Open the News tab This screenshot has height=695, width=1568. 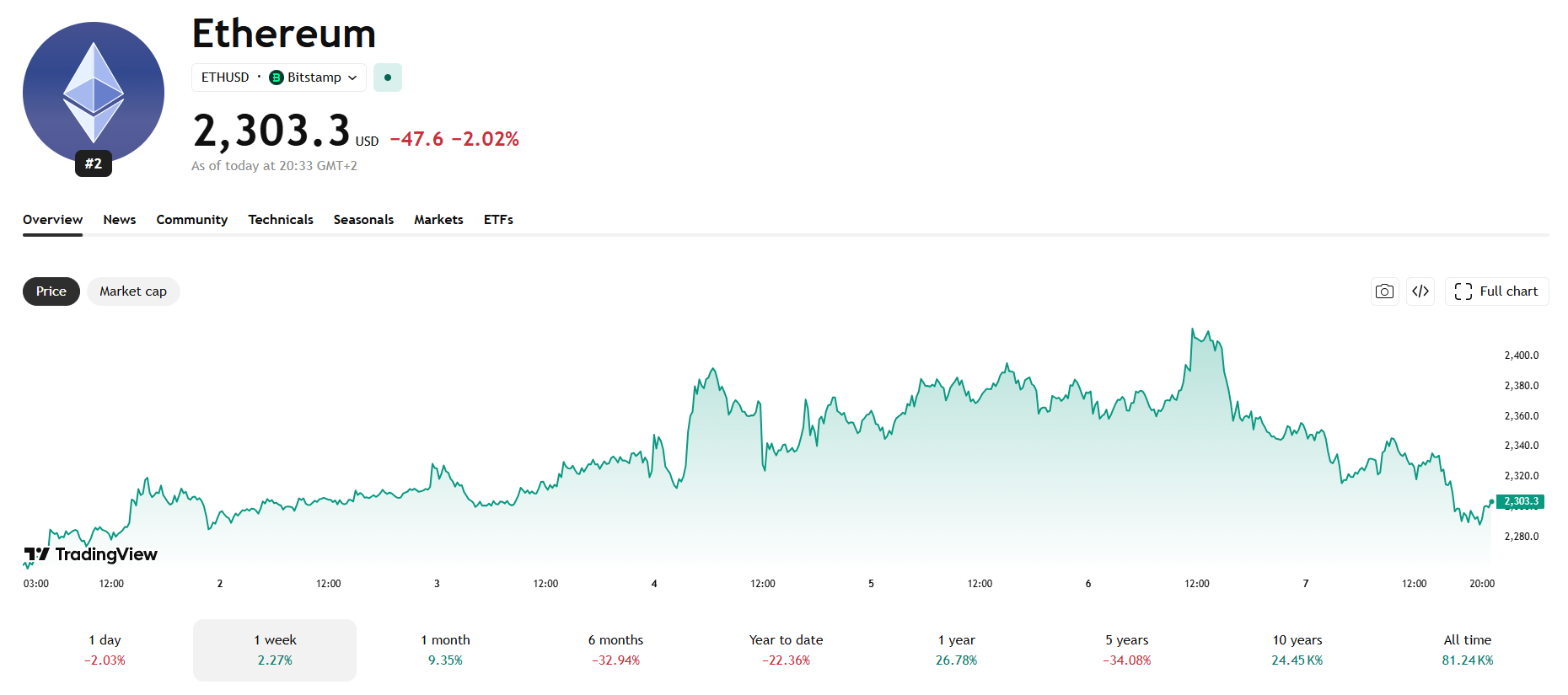click(120, 220)
